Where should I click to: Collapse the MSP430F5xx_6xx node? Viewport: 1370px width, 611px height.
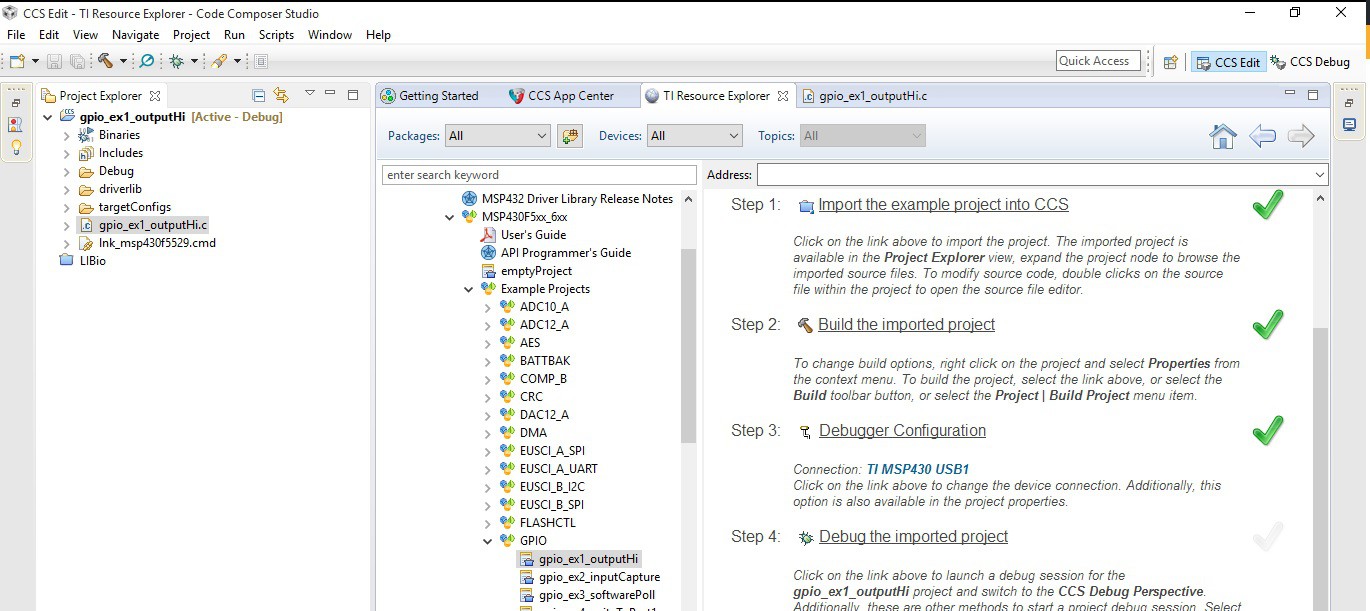[450, 217]
